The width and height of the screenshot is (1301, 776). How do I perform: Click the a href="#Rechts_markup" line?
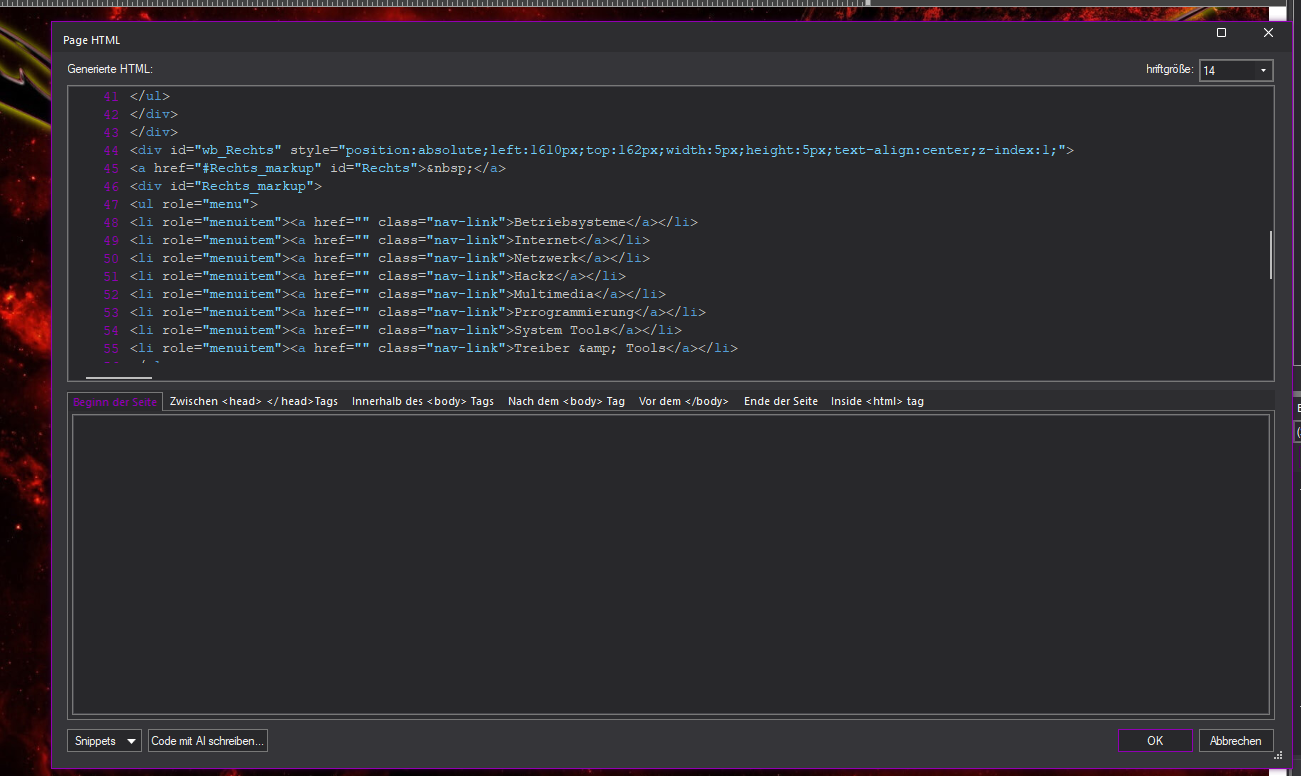[317, 168]
